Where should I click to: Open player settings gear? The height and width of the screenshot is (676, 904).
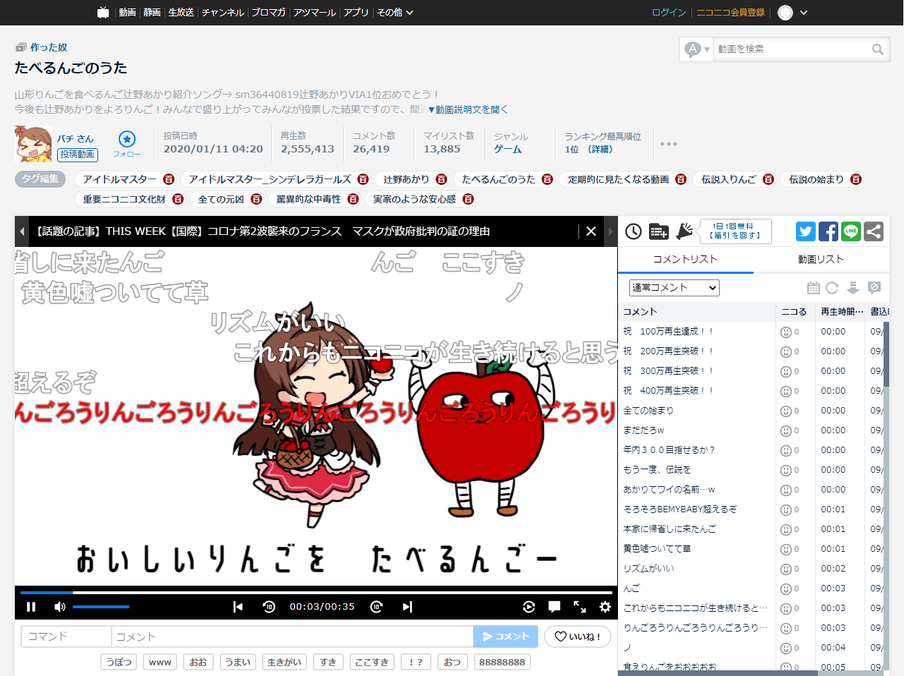[x=605, y=606]
